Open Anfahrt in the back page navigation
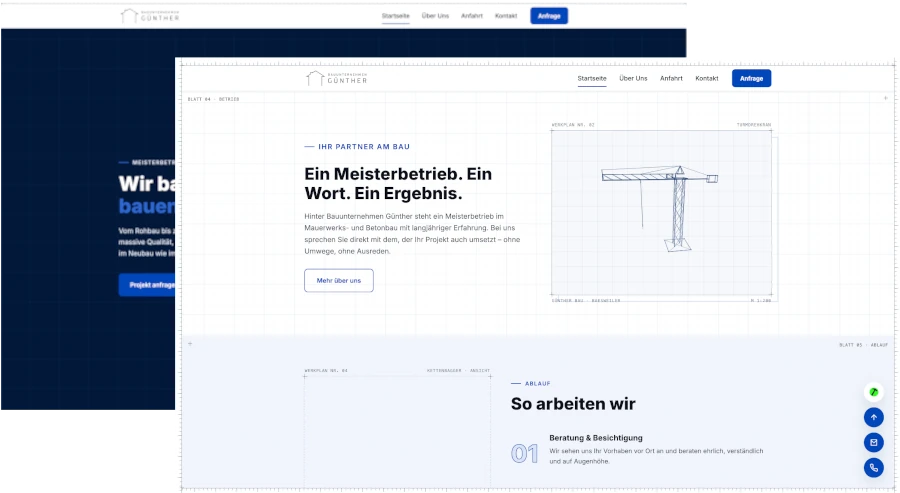900x493 pixels. pos(472,16)
